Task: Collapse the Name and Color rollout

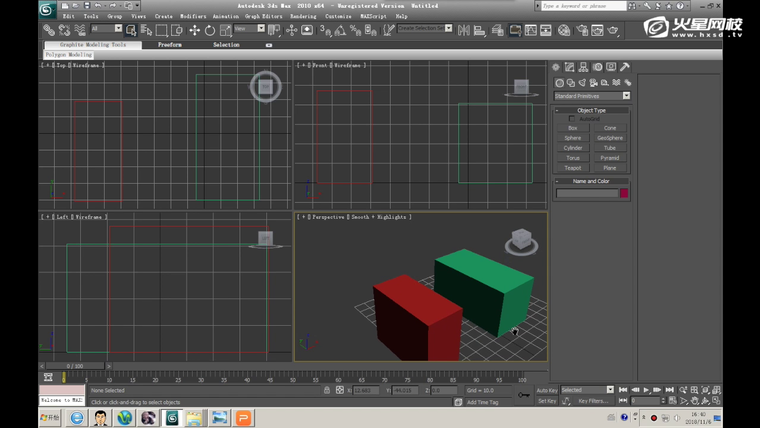Action: pos(592,181)
